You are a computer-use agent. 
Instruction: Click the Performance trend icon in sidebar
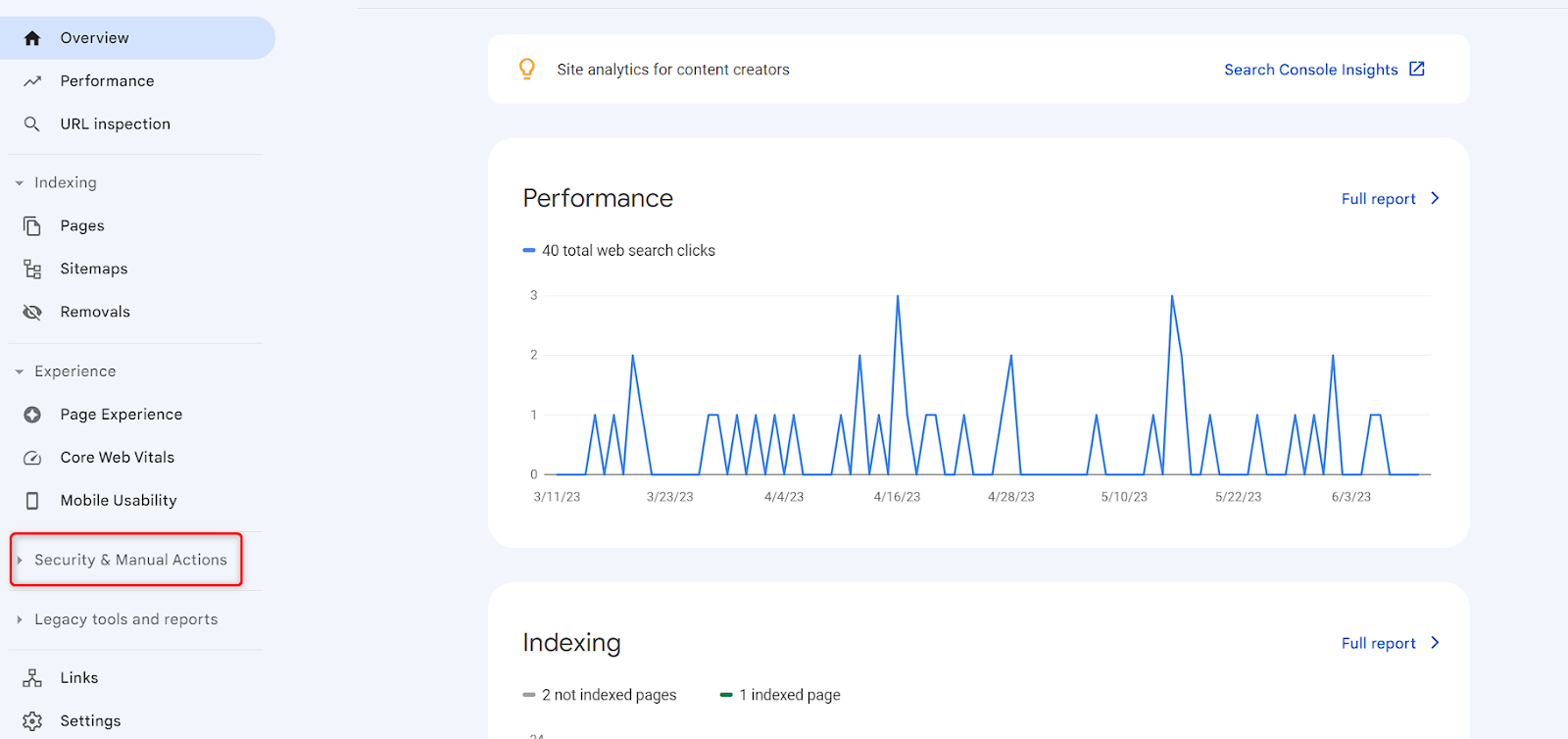pyautogui.click(x=32, y=81)
